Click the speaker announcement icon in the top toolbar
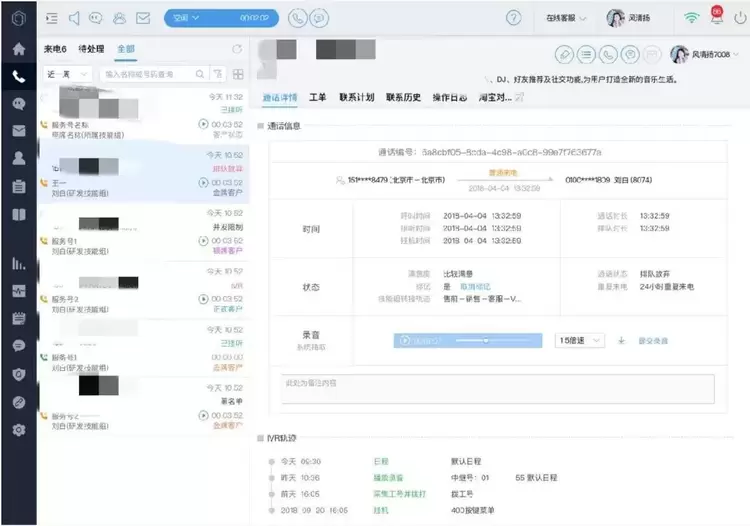Screen dimensions: 750x526 coord(73,18)
